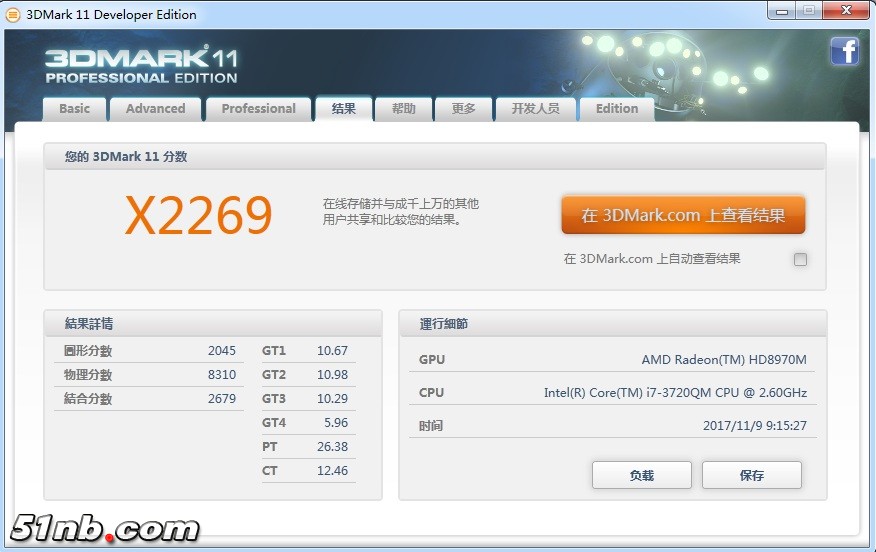Click the 保存 button
This screenshot has width=876, height=552.
tap(751, 475)
